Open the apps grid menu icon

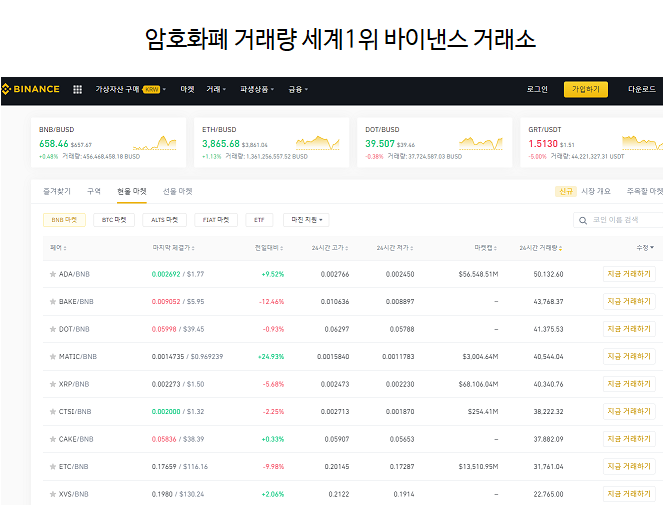77,89
